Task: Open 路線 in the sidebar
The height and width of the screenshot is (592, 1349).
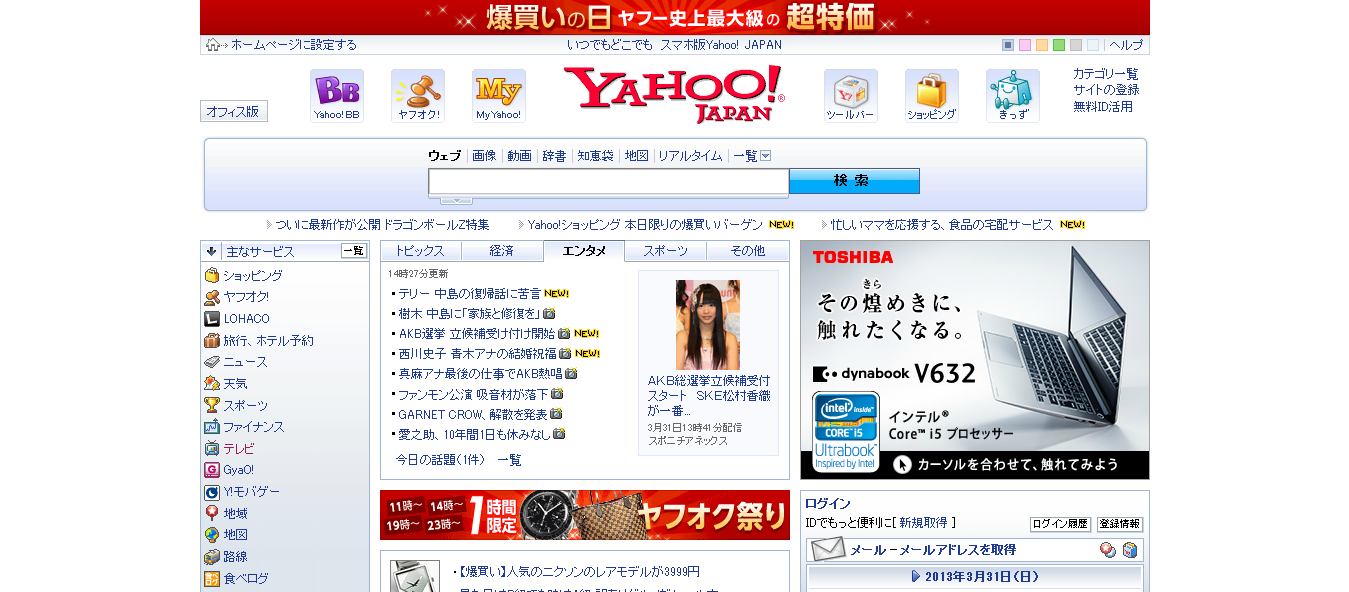Action: click(x=235, y=556)
